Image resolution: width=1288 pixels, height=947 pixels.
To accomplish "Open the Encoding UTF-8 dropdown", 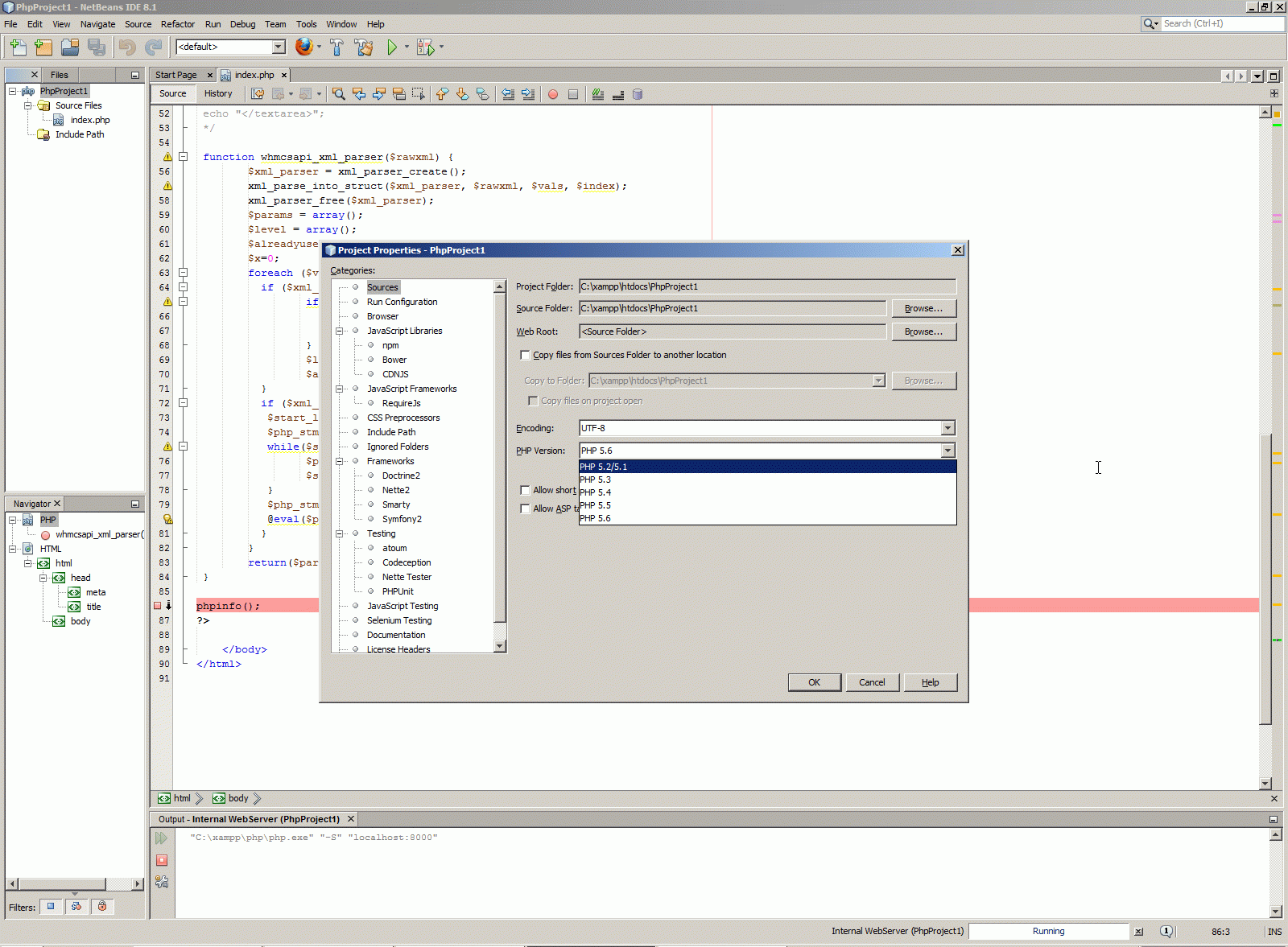I will coord(766,428).
